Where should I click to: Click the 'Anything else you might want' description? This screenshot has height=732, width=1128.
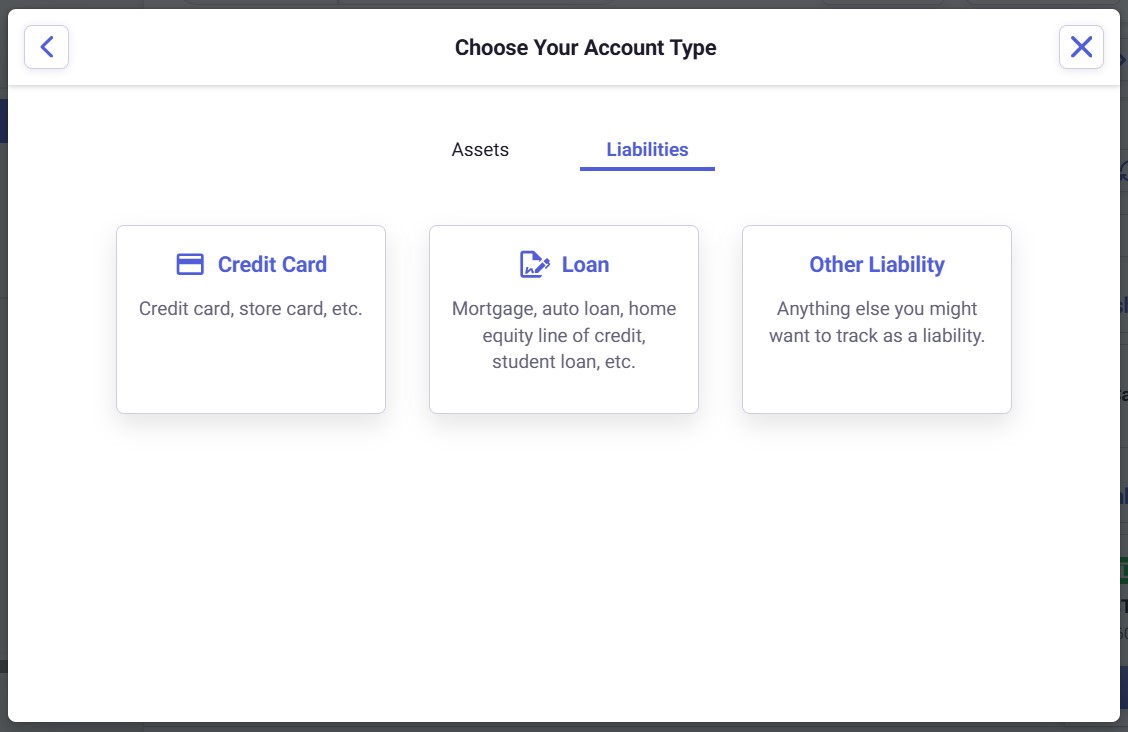pos(877,322)
